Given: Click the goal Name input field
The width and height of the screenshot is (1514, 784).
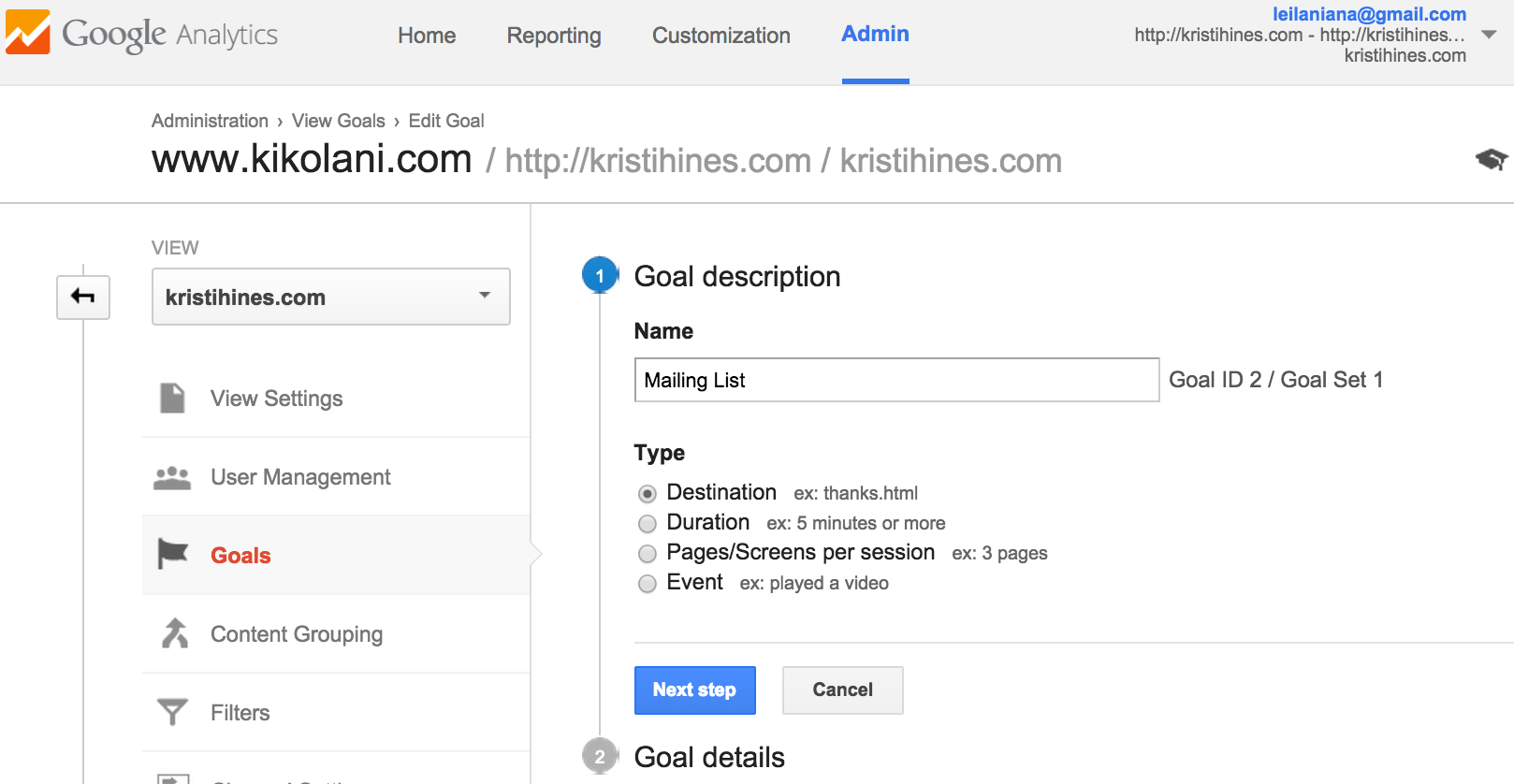Looking at the screenshot, I should 897,380.
